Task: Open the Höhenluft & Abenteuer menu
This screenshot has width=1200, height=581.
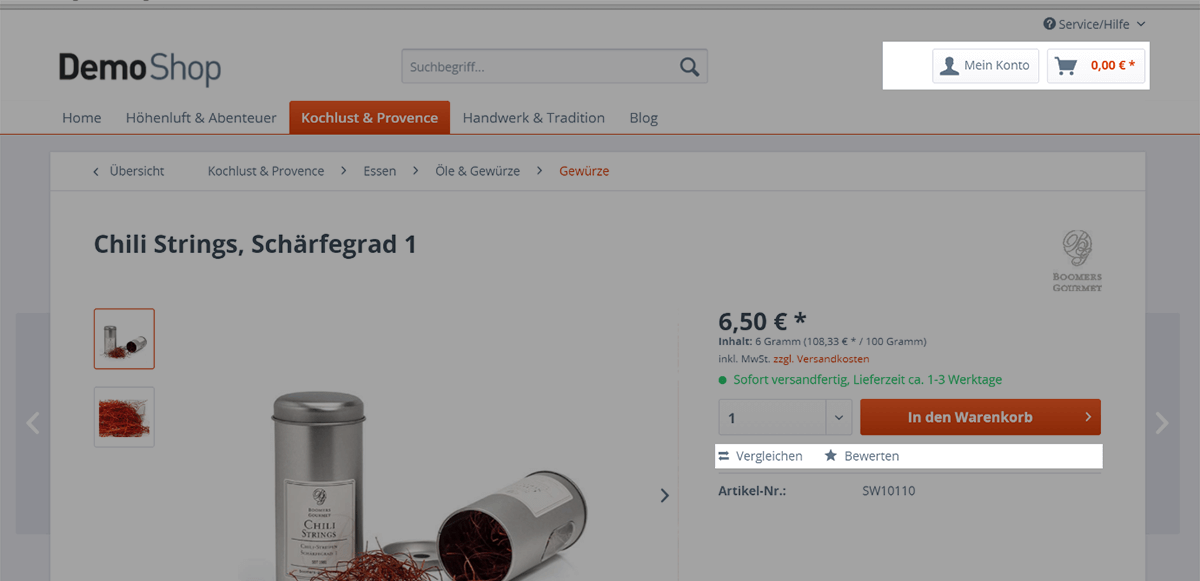Action: (x=201, y=118)
